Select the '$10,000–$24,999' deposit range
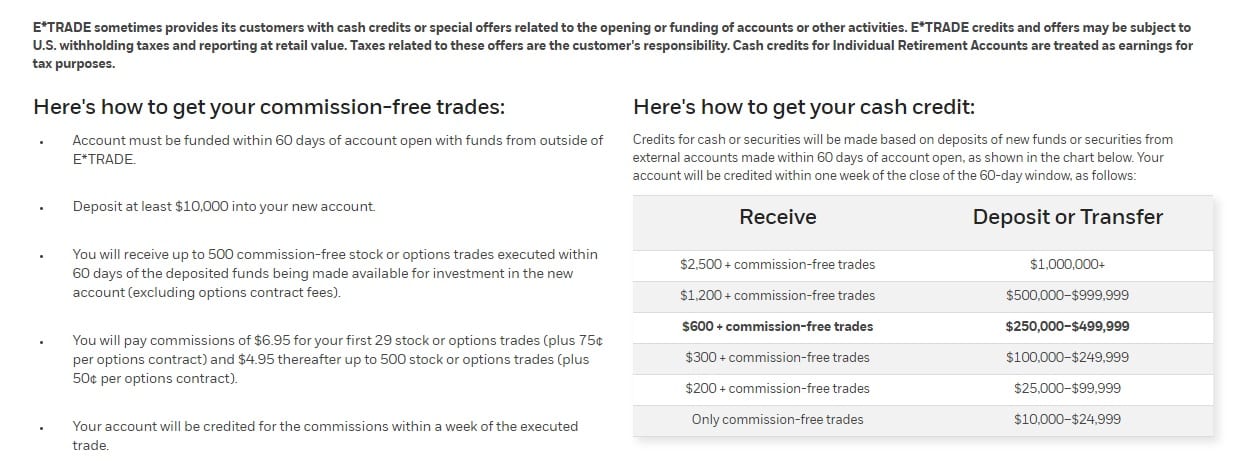Viewport: 1243px width, 461px height. [x=1067, y=420]
